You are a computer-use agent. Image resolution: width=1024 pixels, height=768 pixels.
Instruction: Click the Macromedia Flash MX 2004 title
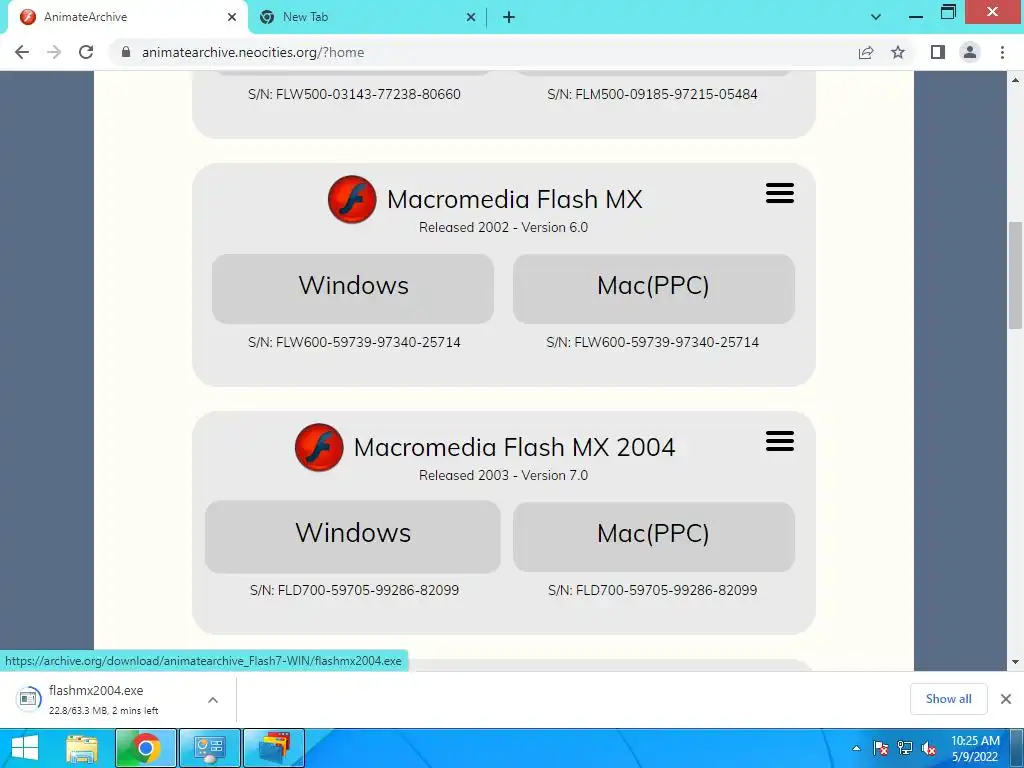click(515, 447)
